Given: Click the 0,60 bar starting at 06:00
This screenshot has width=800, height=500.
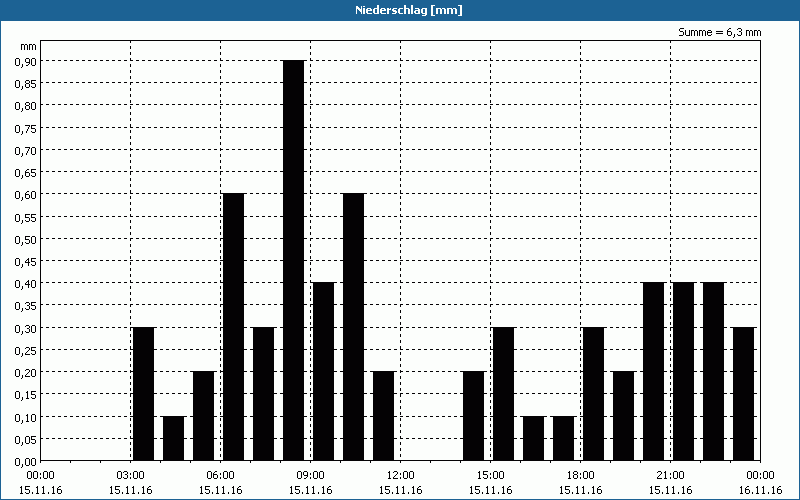Looking at the screenshot, I should coord(234,327).
